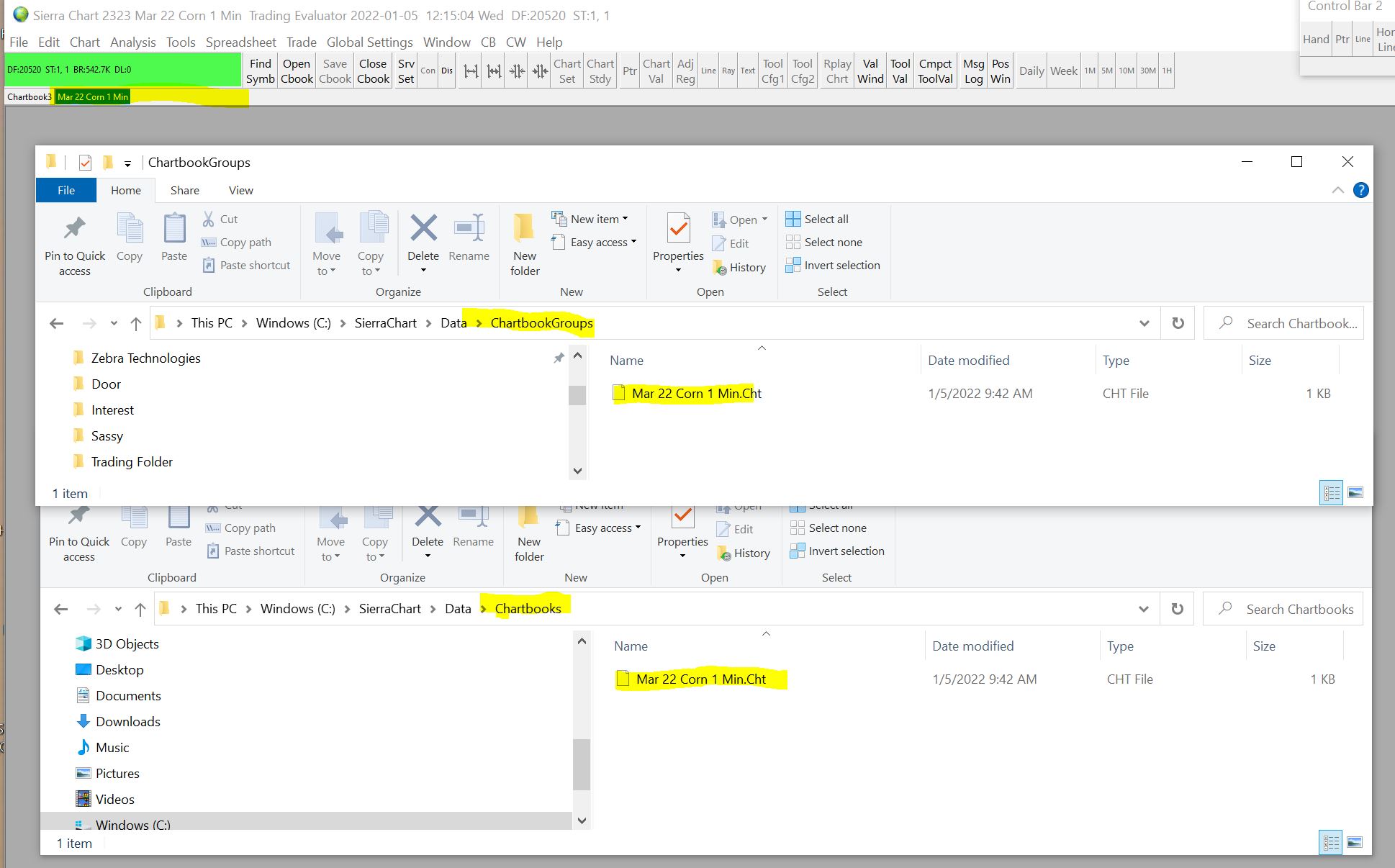Open ChartbookGroups address bar history dropdown
The image size is (1395, 868).
tap(1144, 323)
